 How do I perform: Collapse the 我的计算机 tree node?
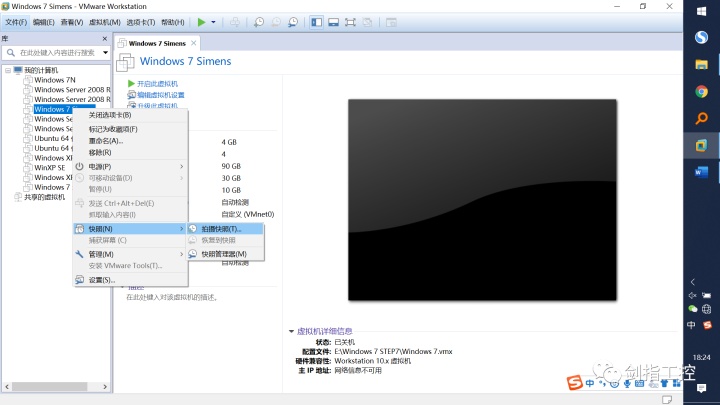pos(8,70)
